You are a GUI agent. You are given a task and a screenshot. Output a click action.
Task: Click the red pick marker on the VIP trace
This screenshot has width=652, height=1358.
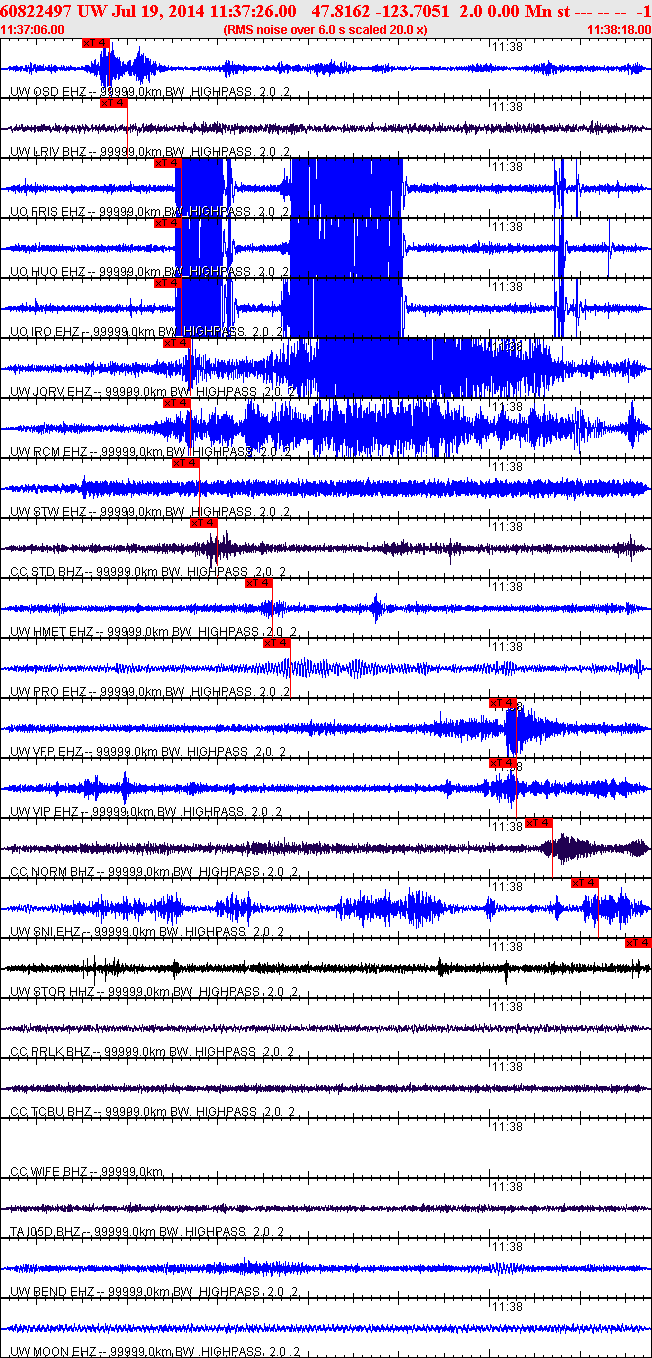(503, 763)
